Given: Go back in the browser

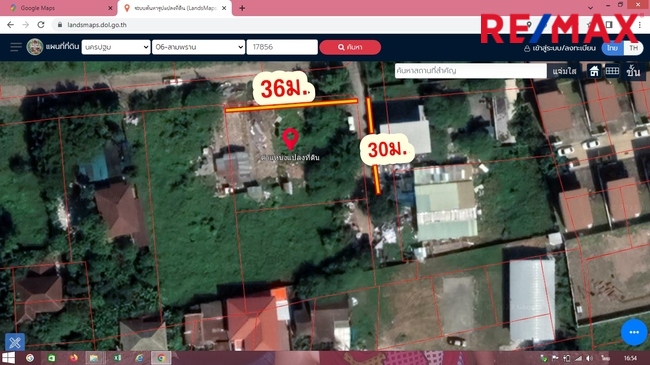Looking at the screenshot, I should coord(10,25).
